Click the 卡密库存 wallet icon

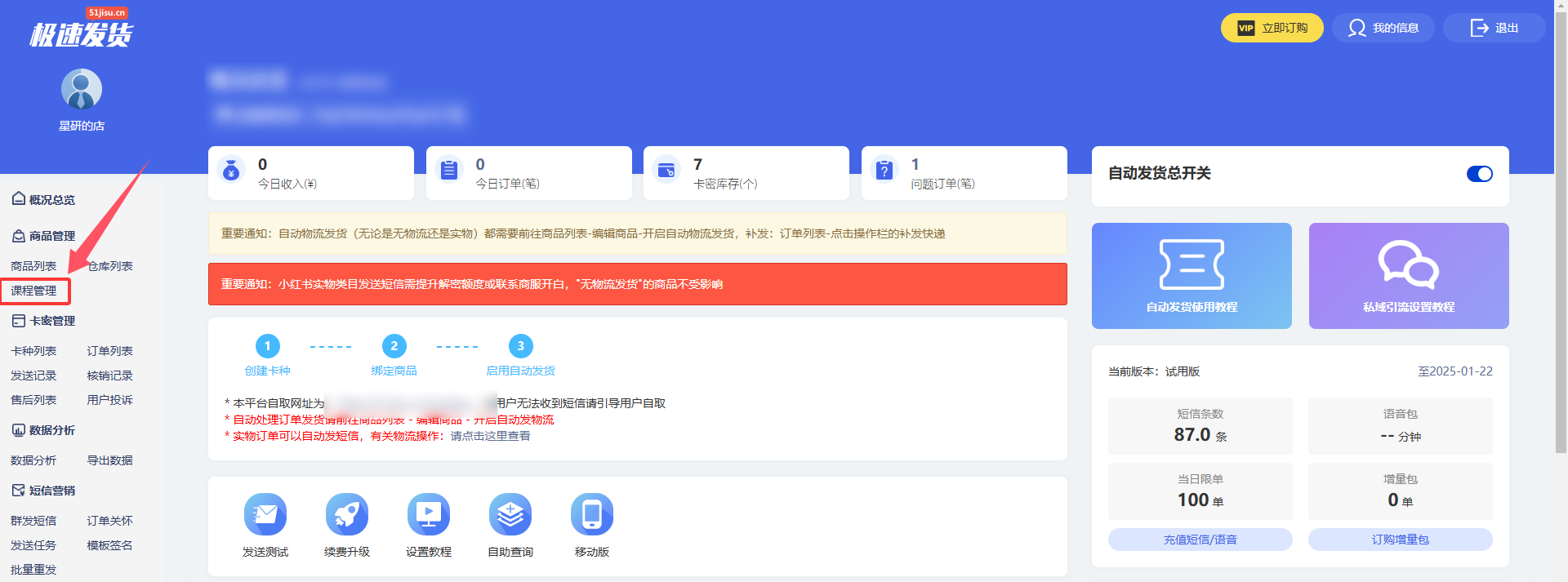tap(666, 170)
